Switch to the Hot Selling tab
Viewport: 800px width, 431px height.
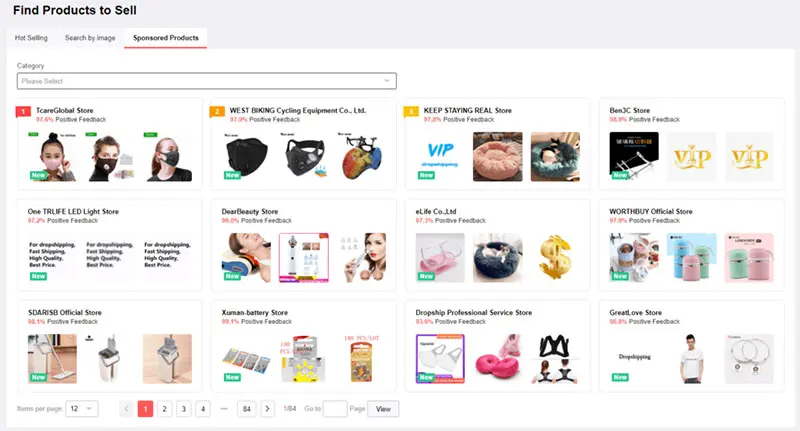pyautogui.click(x=31, y=38)
